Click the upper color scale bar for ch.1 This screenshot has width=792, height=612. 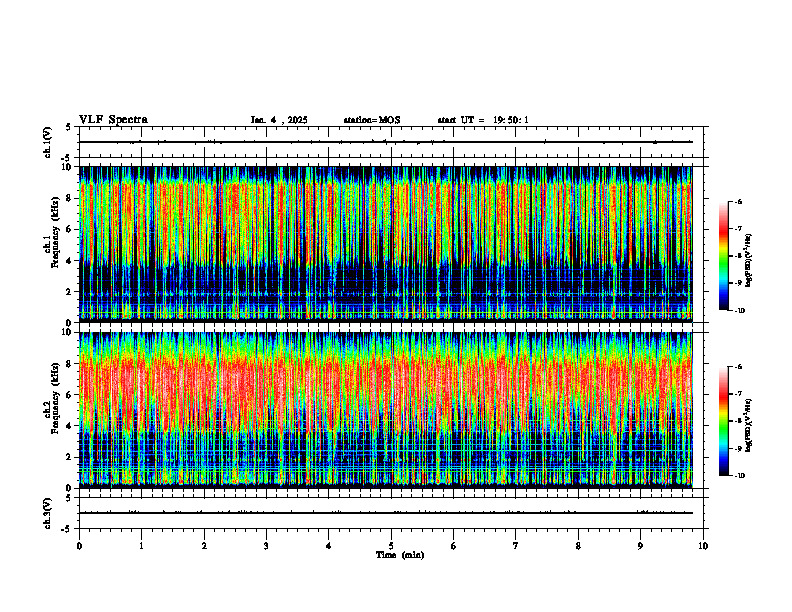click(723, 256)
